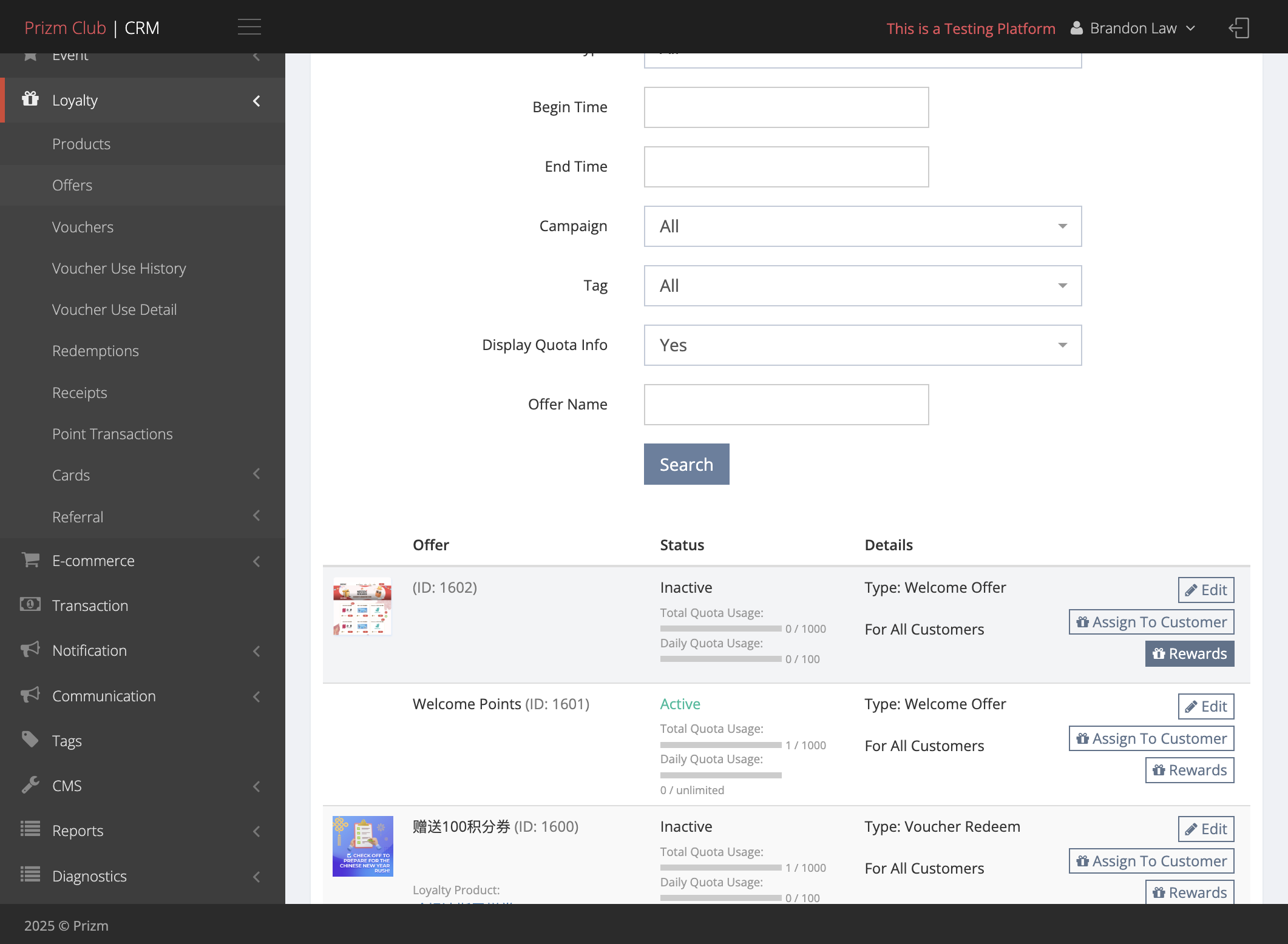The image size is (1288, 944).
Task: Edit the Welcome Points offer
Action: (1205, 706)
